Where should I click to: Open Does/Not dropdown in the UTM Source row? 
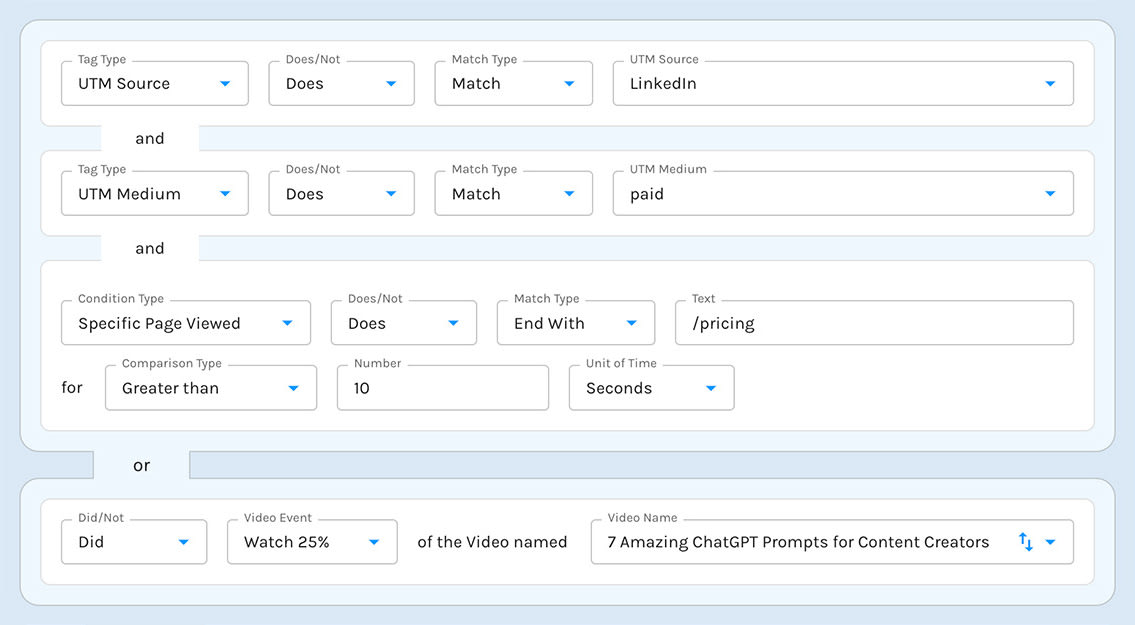[341, 84]
